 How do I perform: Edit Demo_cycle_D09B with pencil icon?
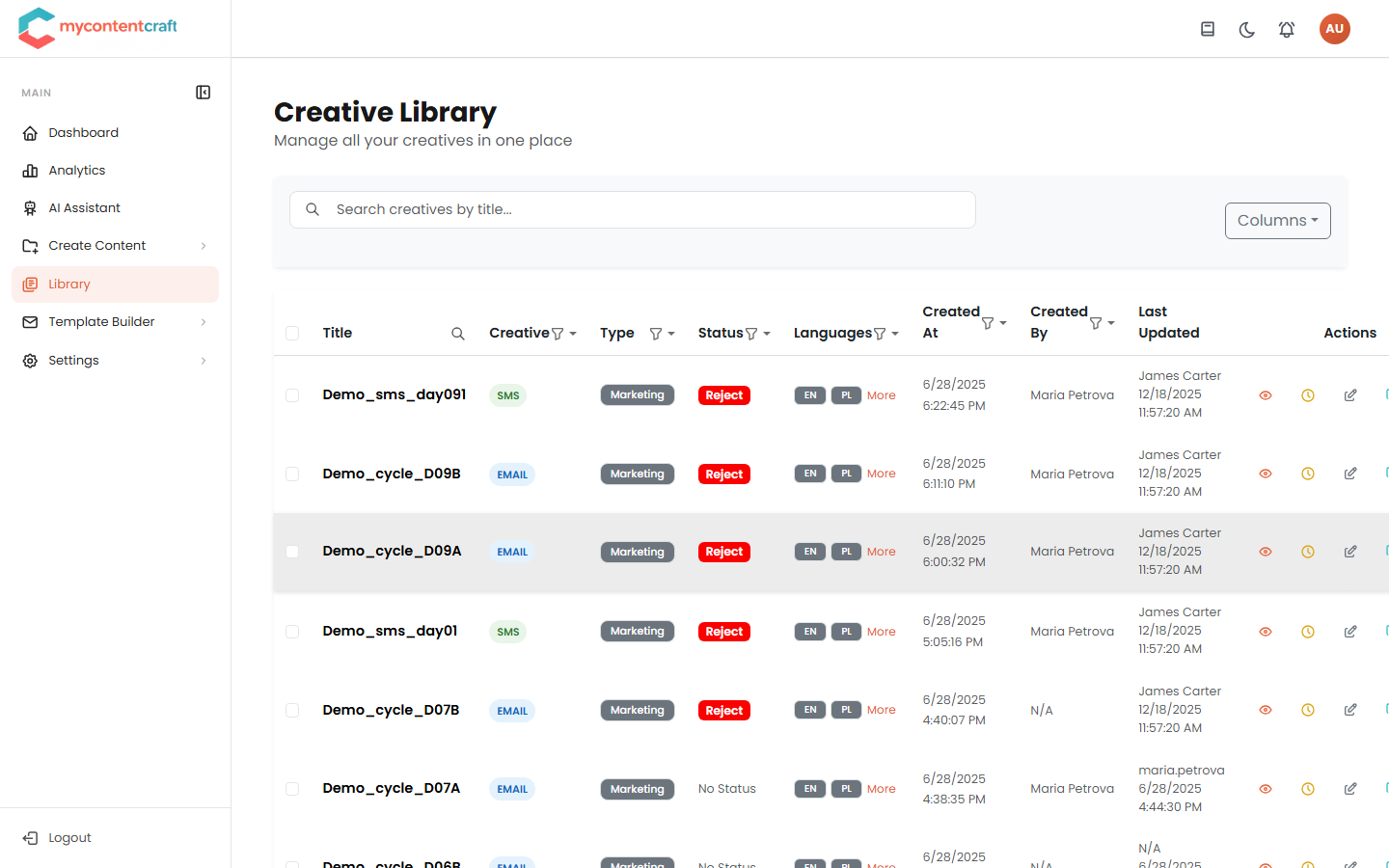coord(1350,474)
